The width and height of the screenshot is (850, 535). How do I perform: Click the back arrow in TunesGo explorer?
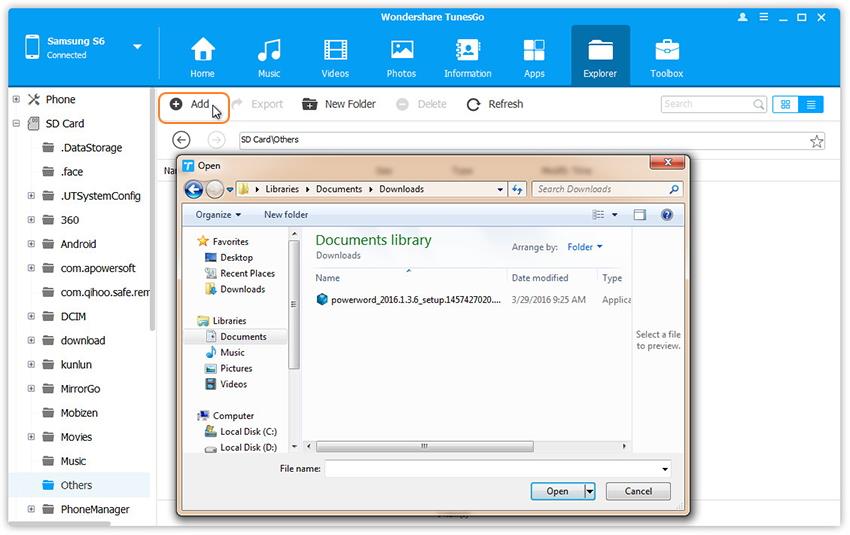coord(181,140)
